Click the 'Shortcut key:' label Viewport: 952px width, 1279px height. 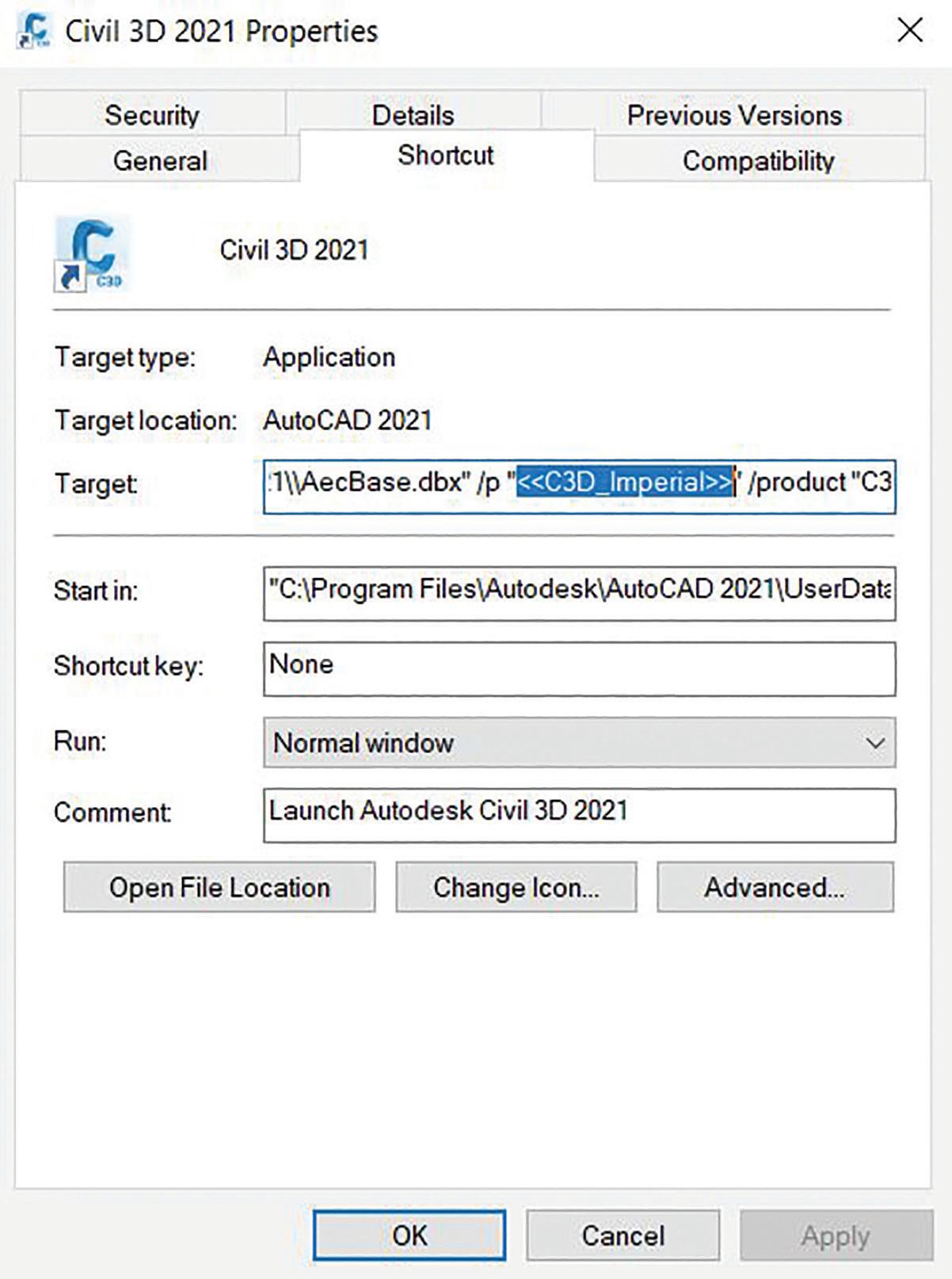pyautogui.click(x=128, y=666)
